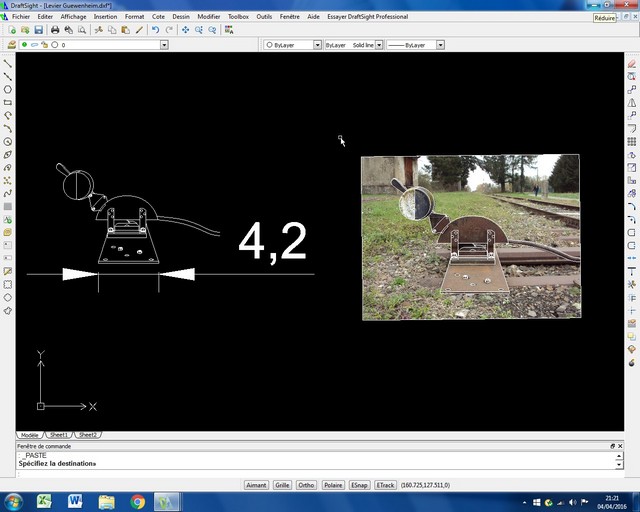Toggle ESnap in status bar
640x512 pixels.
pos(359,485)
